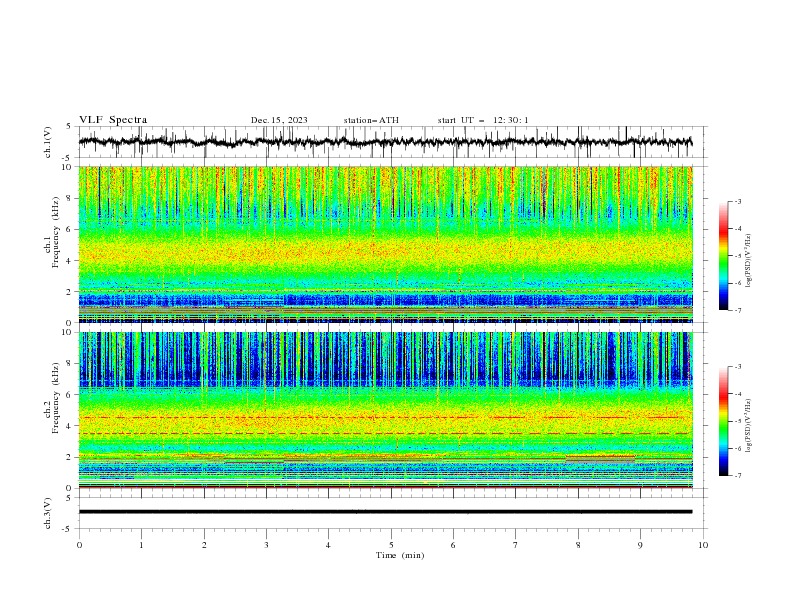Click the ch.1 spectrogram panel

(x=385, y=244)
